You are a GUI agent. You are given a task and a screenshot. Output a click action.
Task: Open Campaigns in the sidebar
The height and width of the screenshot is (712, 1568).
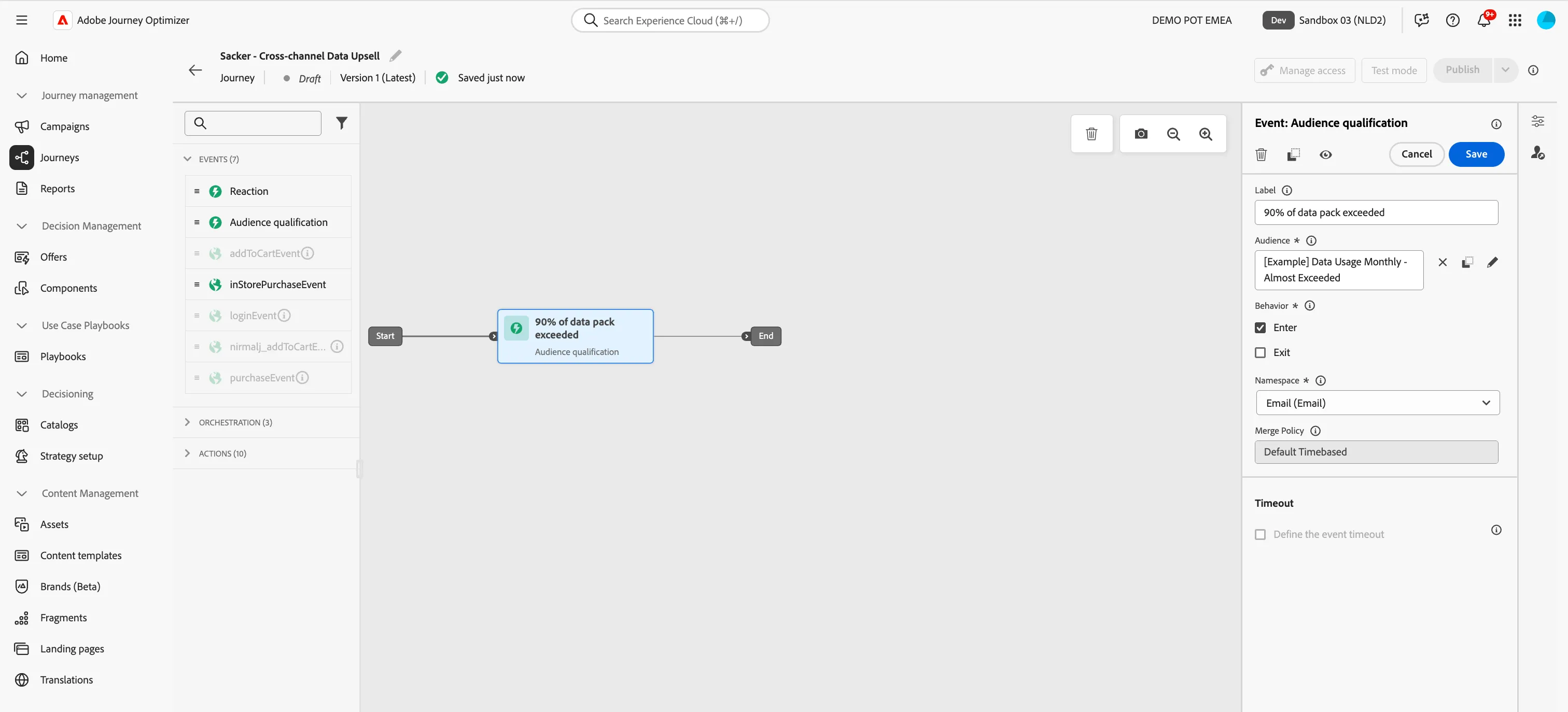[x=64, y=126]
